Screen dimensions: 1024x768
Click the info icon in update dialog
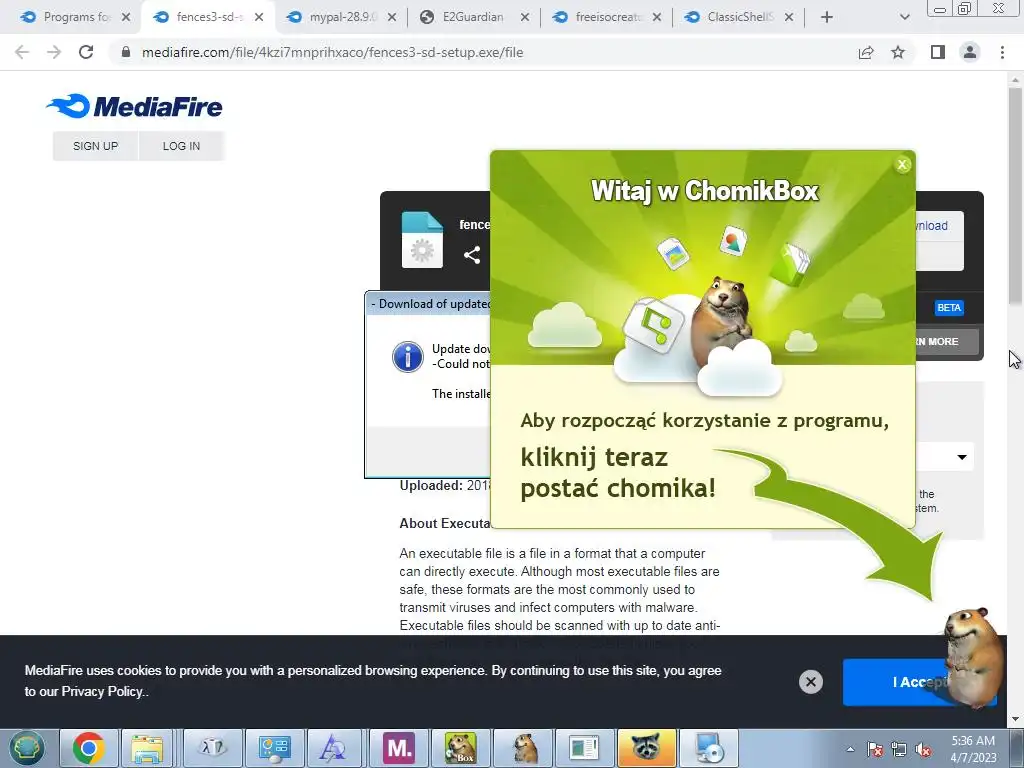pyautogui.click(x=408, y=357)
